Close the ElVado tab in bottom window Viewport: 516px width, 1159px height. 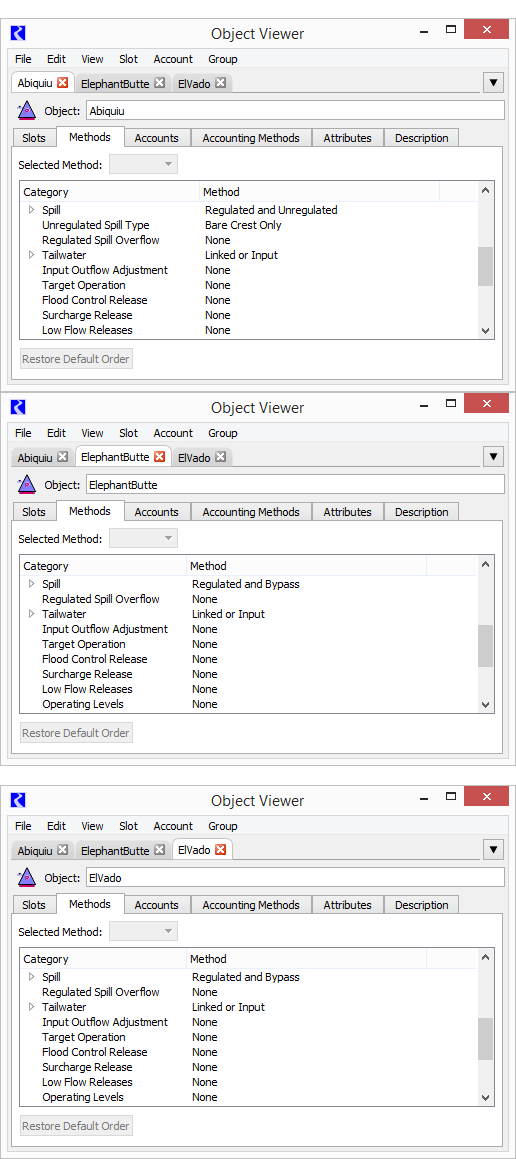(220, 850)
